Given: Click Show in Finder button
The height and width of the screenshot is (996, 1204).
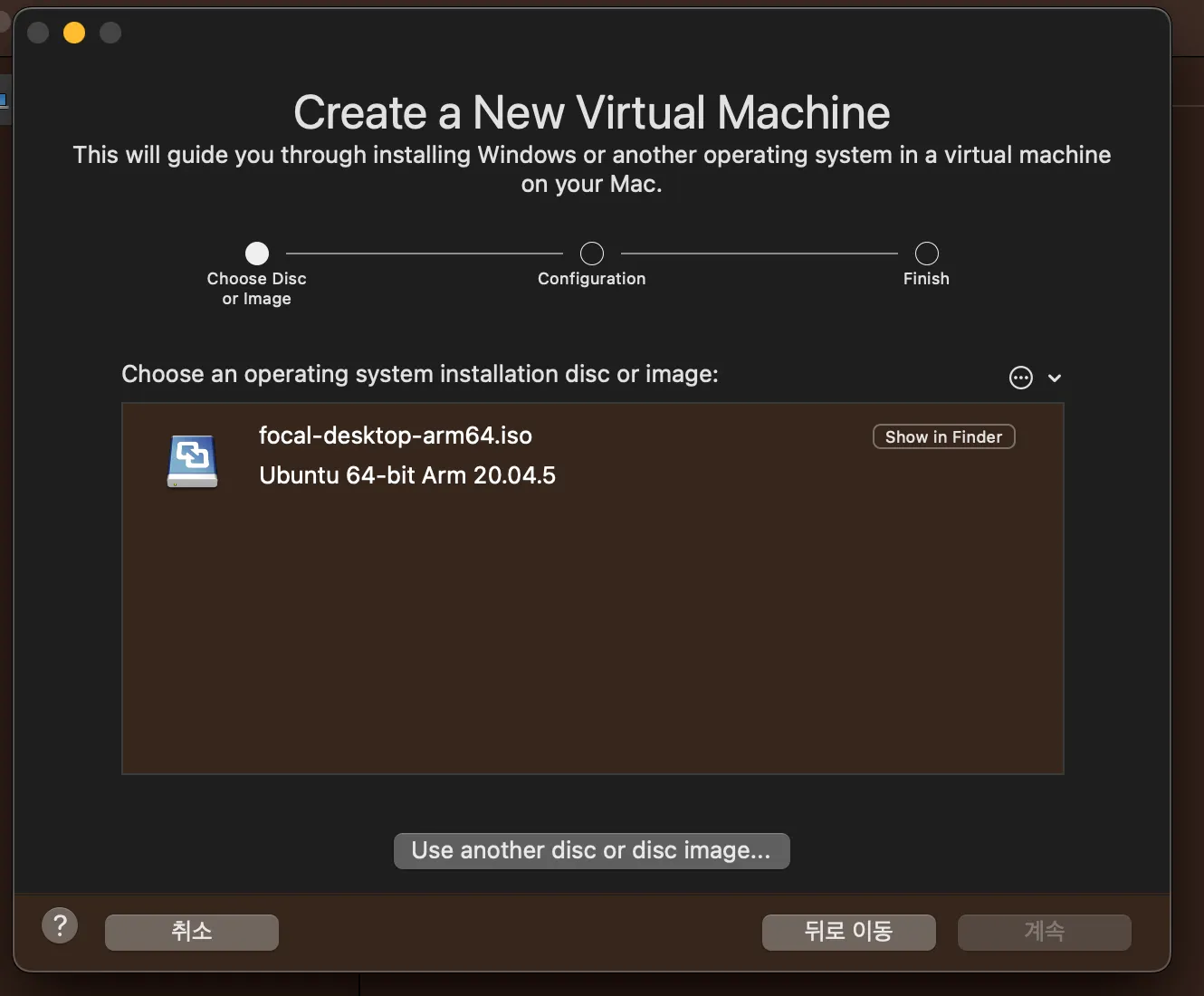Looking at the screenshot, I should (944, 436).
